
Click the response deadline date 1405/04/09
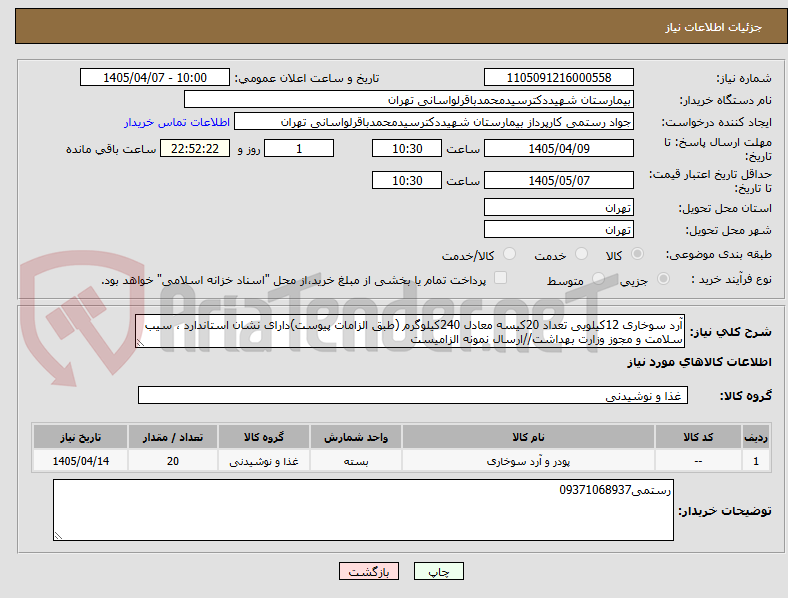click(559, 149)
